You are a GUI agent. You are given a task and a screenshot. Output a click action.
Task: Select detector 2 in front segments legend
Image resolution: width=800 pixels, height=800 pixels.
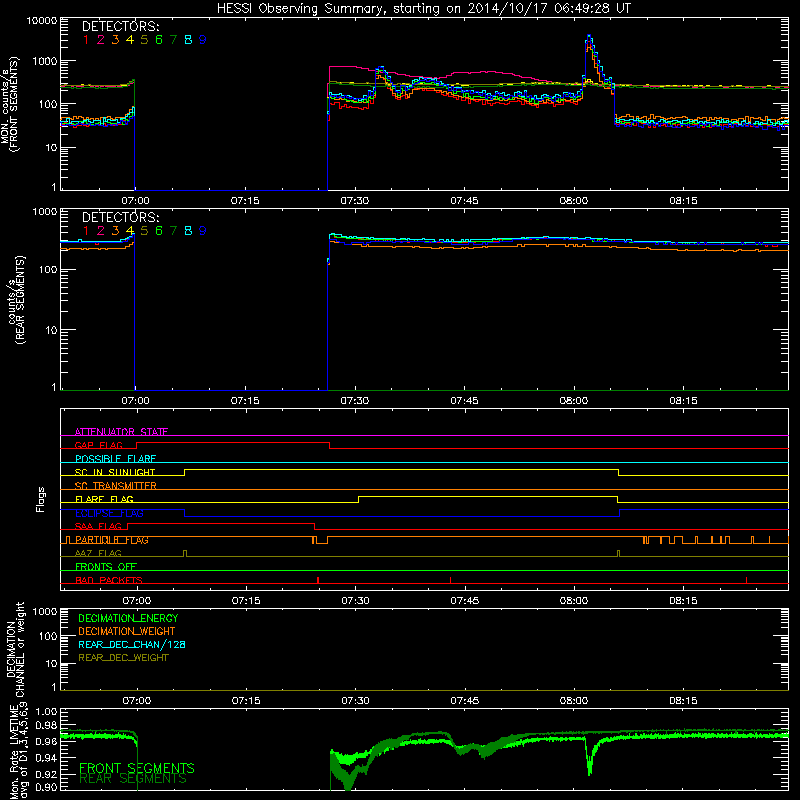coord(101,40)
